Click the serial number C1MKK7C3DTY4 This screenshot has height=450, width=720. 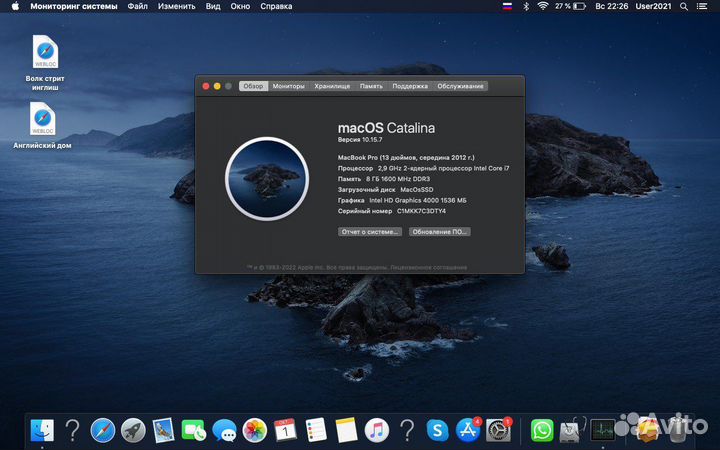pos(421,211)
